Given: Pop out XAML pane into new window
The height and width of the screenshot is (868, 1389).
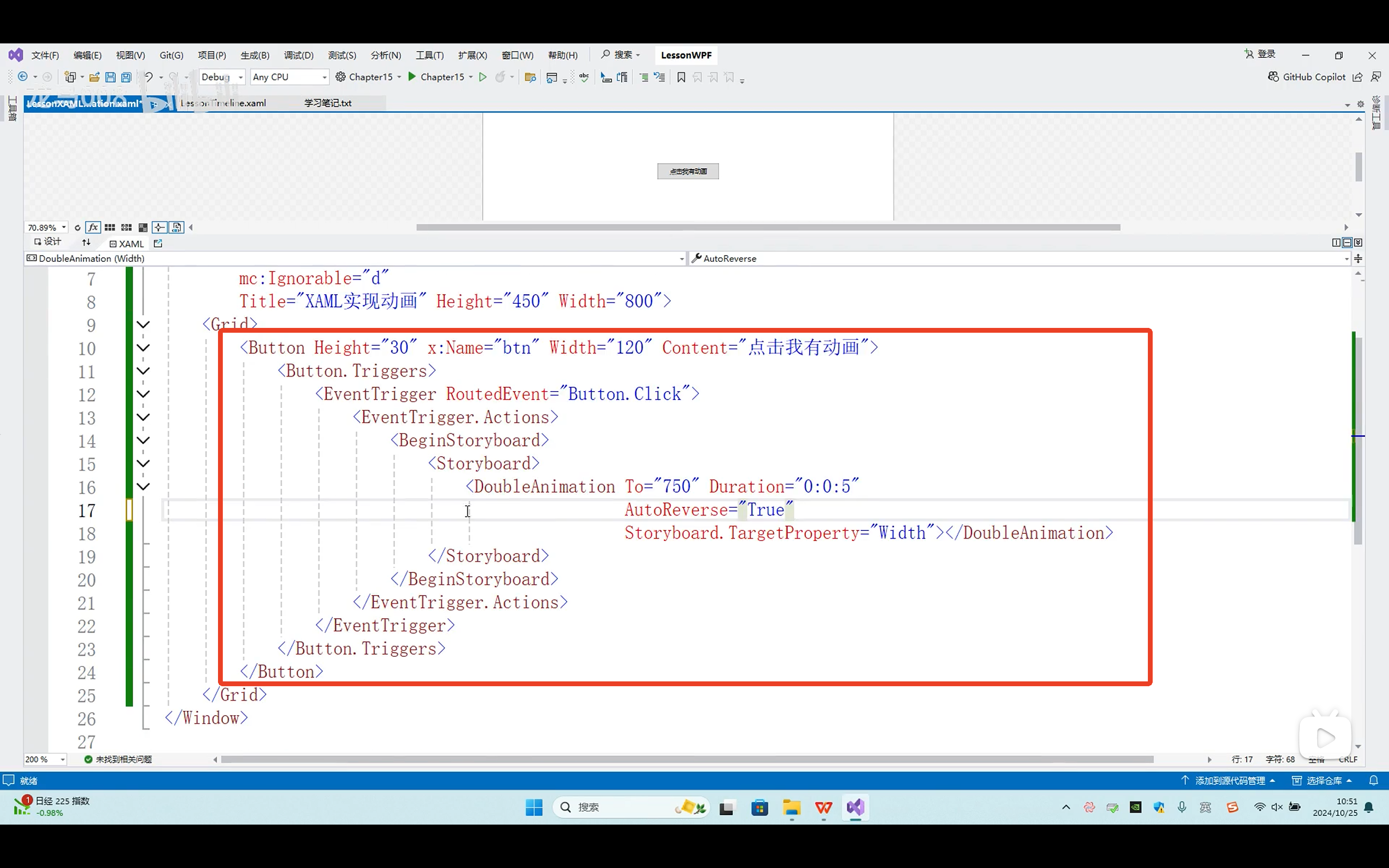Looking at the screenshot, I should (158, 244).
